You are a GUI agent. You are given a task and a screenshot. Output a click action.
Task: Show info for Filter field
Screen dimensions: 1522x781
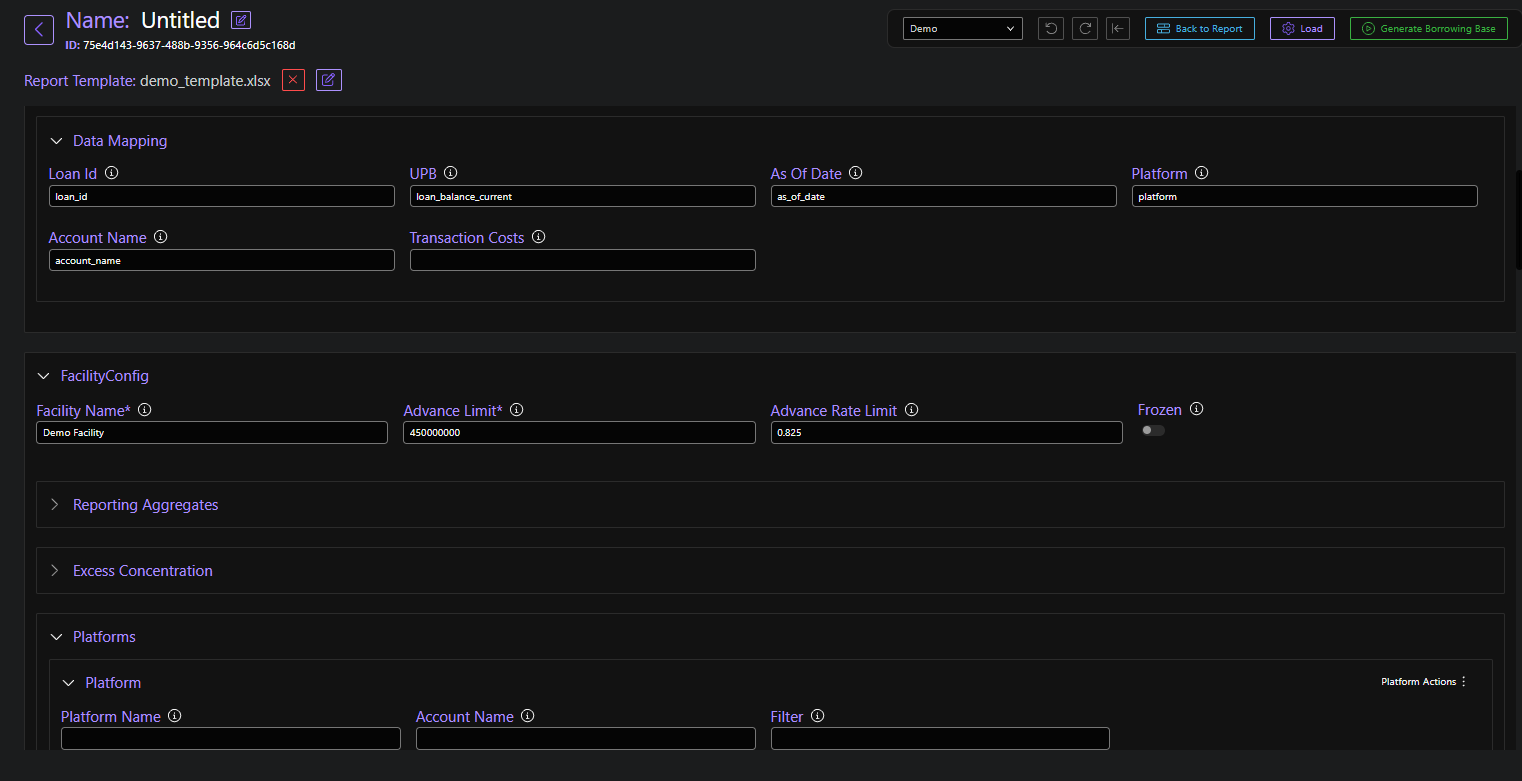pos(817,716)
